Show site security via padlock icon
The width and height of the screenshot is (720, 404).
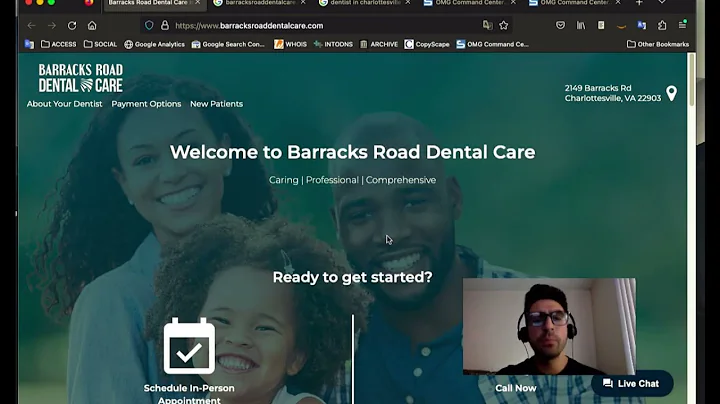(165, 26)
